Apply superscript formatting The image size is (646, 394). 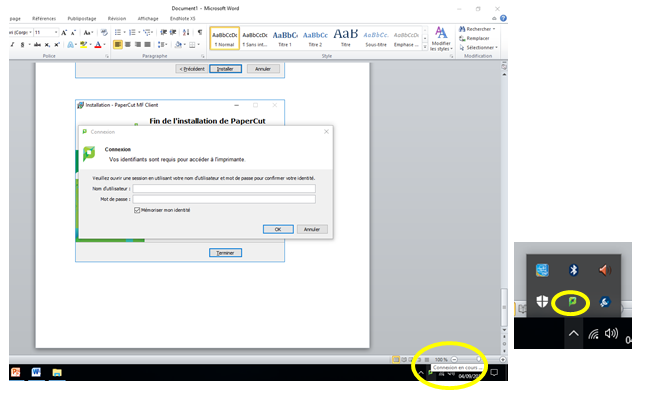click(57, 45)
